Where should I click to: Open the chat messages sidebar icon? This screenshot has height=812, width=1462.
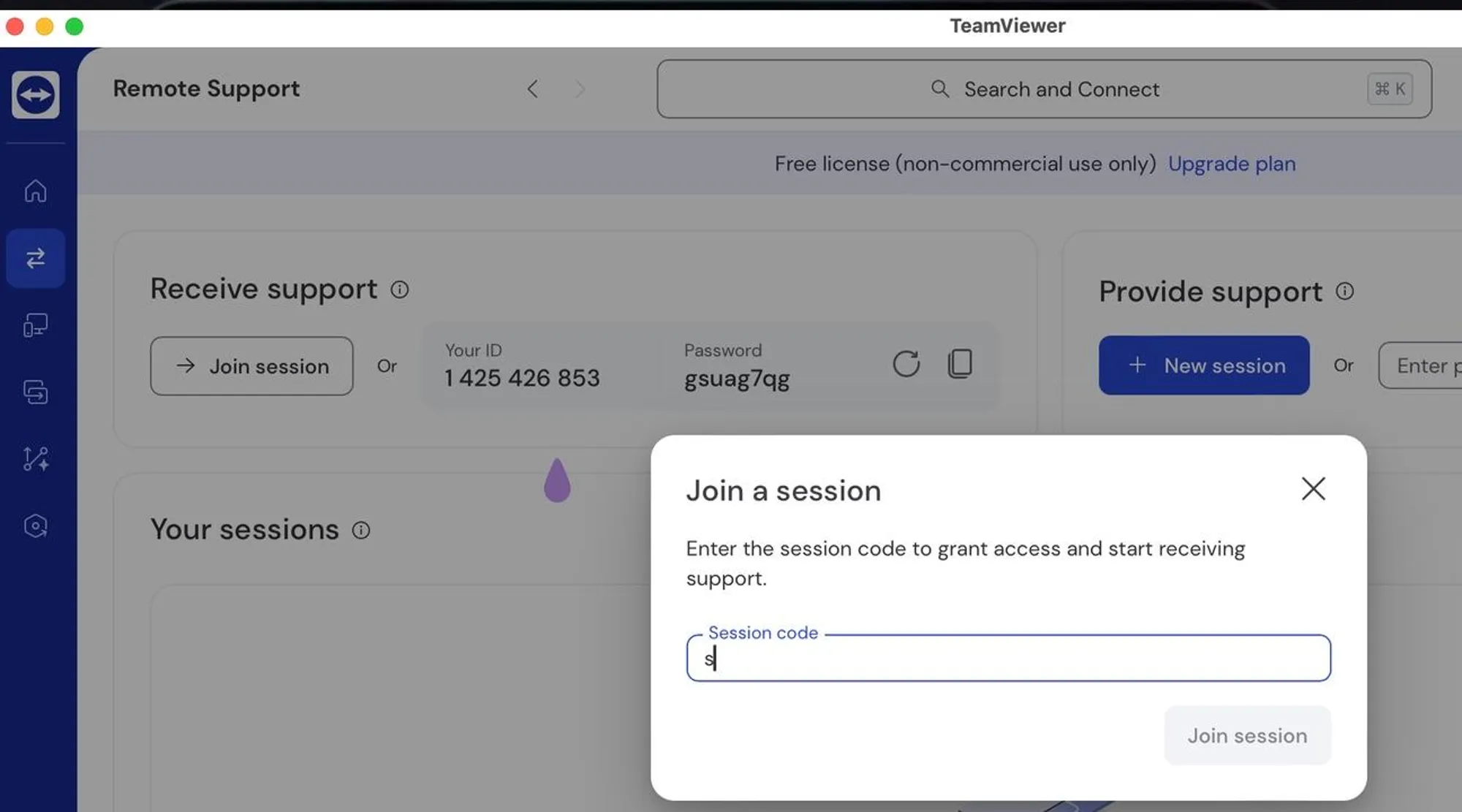(35, 392)
